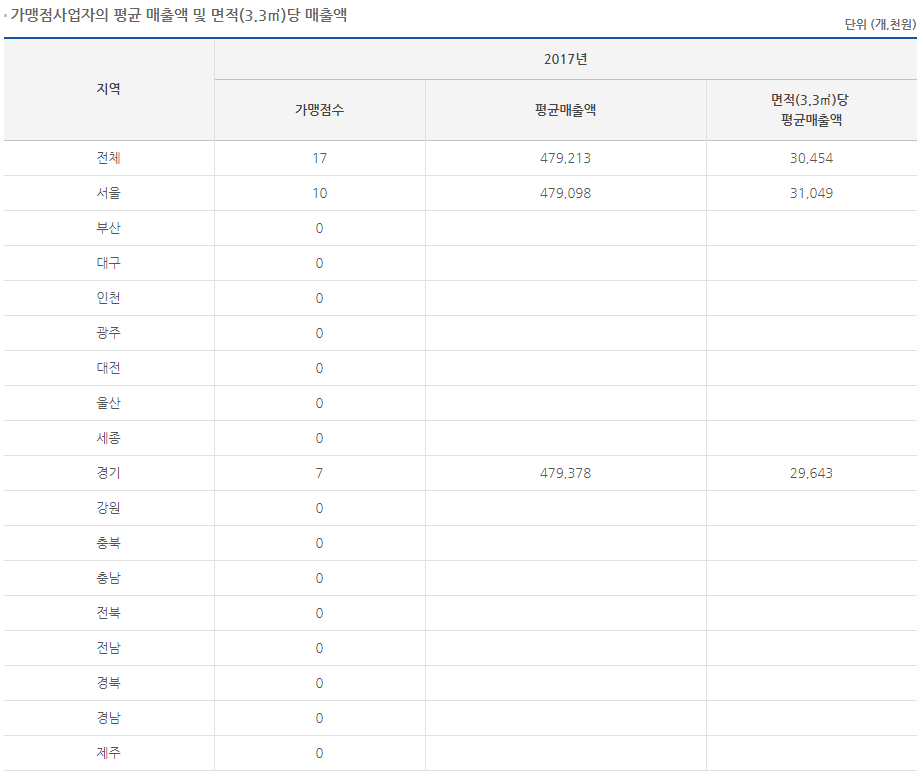
Task: Select the 평균매출액 column header
Action: point(565,110)
